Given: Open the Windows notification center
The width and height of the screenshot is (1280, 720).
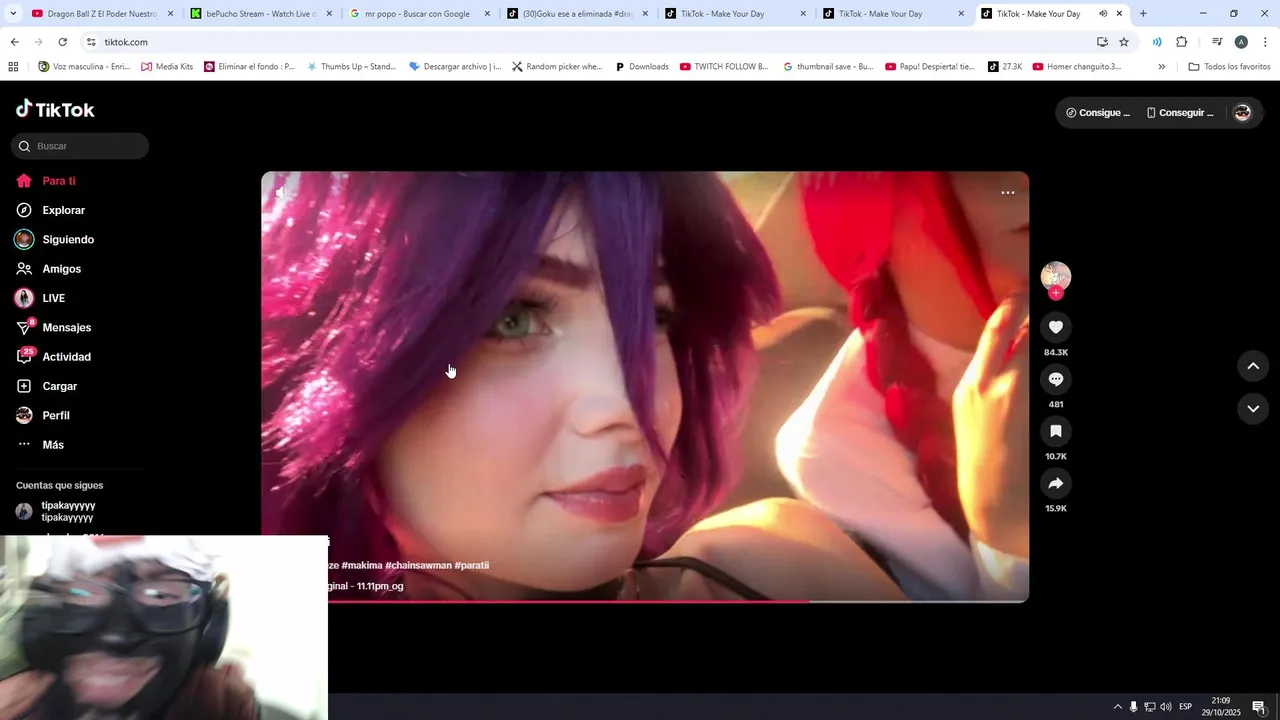Looking at the screenshot, I should coord(1259,707).
